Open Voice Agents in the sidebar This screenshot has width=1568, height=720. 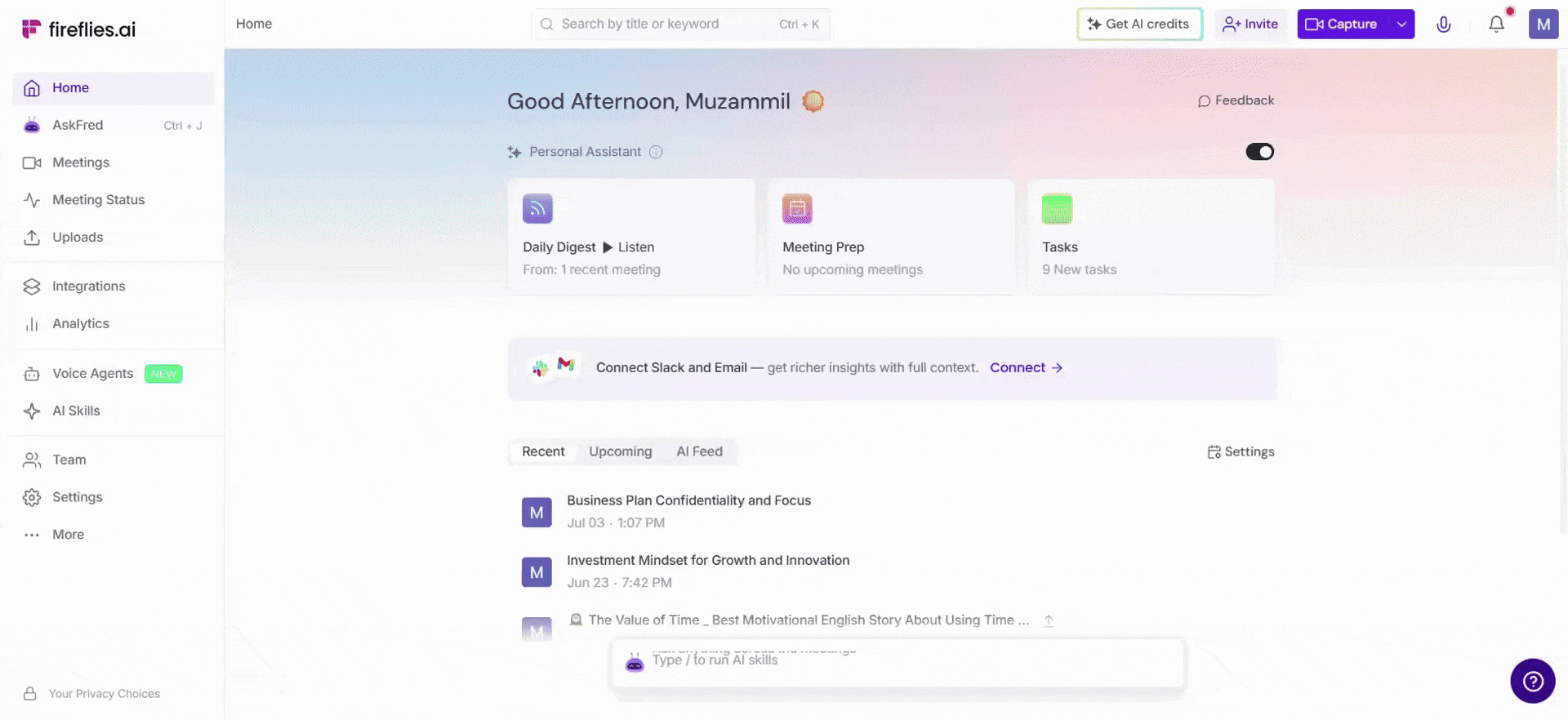(x=114, y=374)
